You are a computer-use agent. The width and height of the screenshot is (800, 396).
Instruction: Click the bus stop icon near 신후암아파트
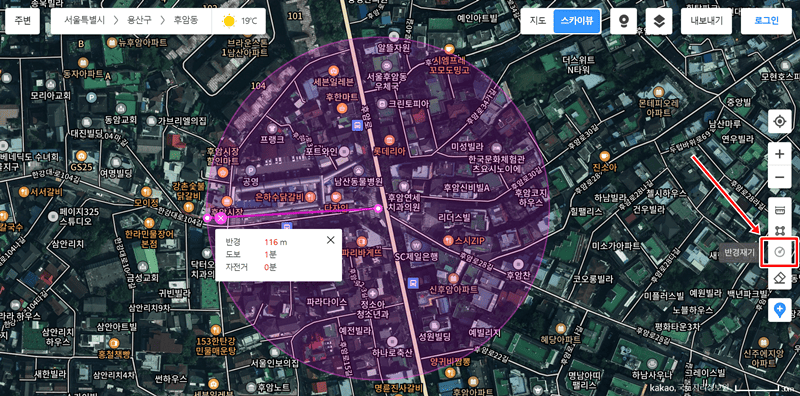pyautogui.click(x=414, y=282)
